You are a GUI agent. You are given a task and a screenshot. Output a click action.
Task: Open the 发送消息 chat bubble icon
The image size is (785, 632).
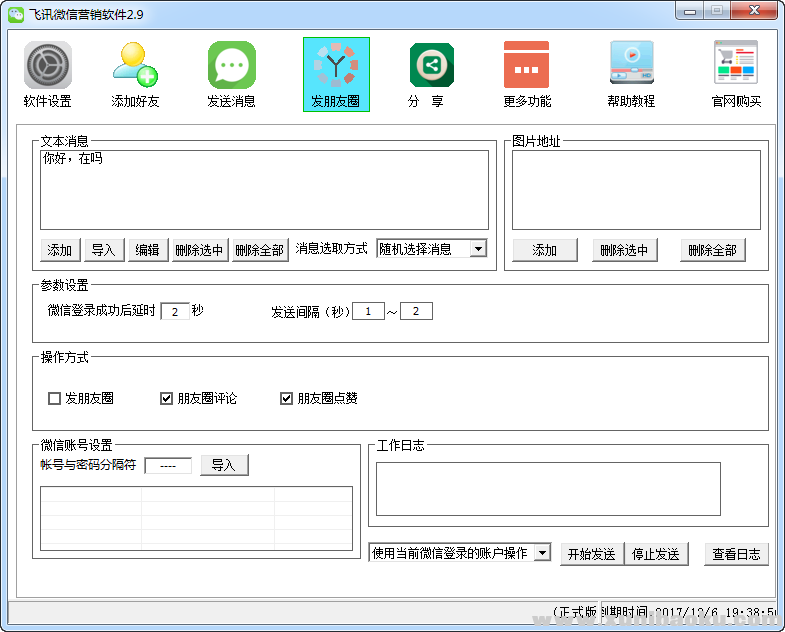click(231, 66)
